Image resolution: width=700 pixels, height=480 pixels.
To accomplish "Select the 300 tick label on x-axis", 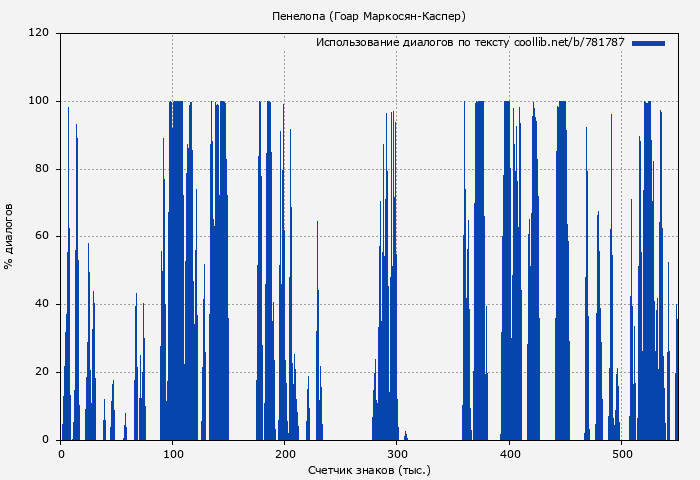I will point(397,453).
